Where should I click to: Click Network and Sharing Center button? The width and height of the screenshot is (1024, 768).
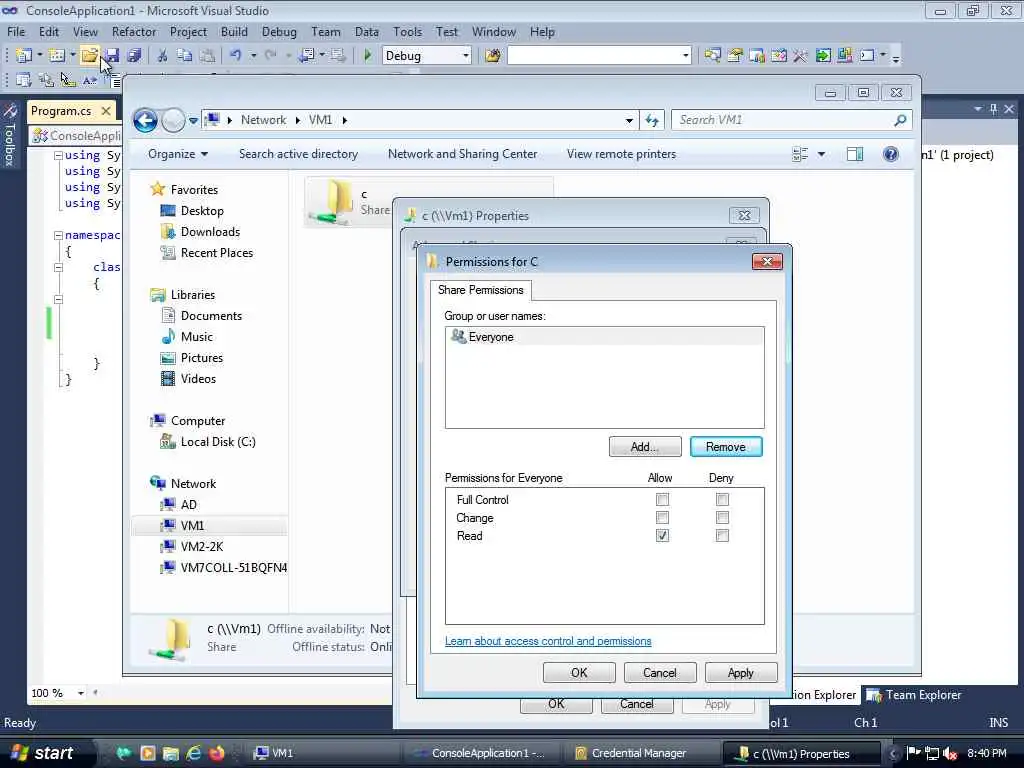point(462,154)
